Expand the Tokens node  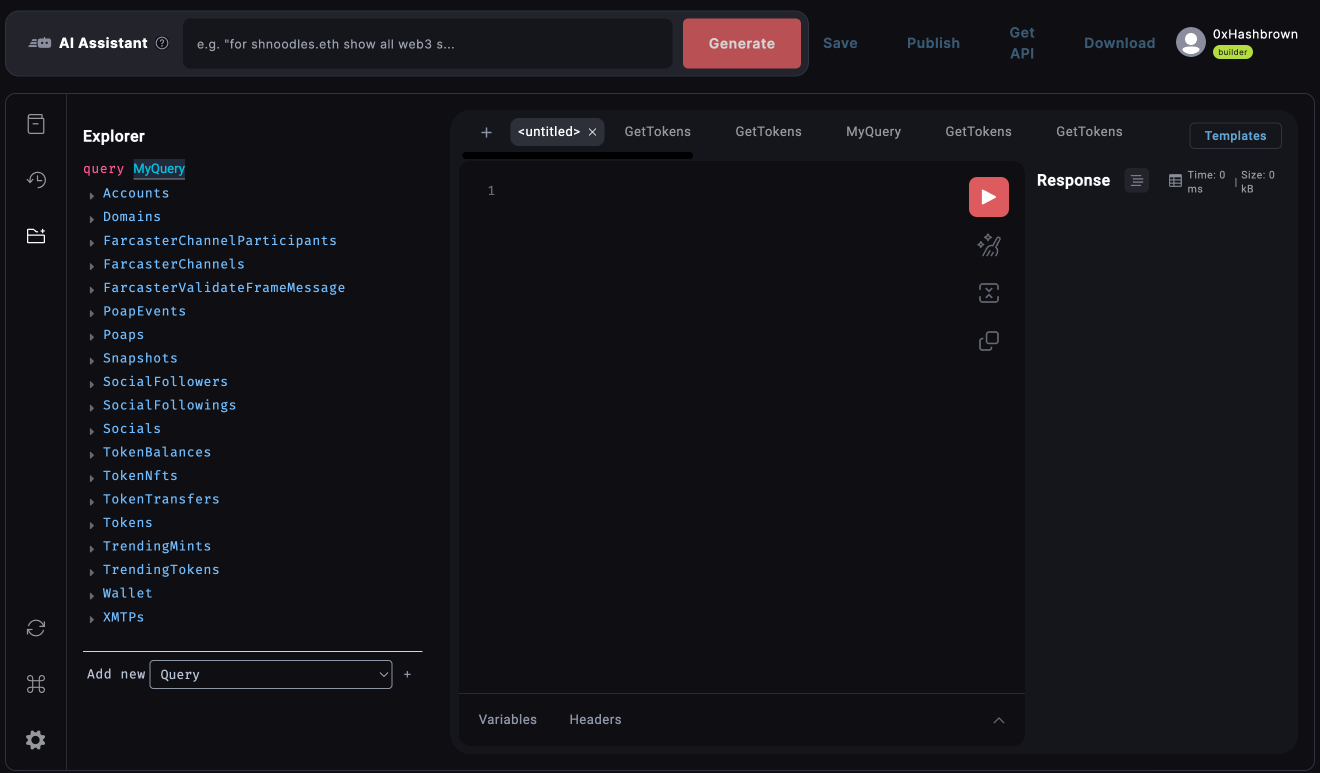pos(92,524)
